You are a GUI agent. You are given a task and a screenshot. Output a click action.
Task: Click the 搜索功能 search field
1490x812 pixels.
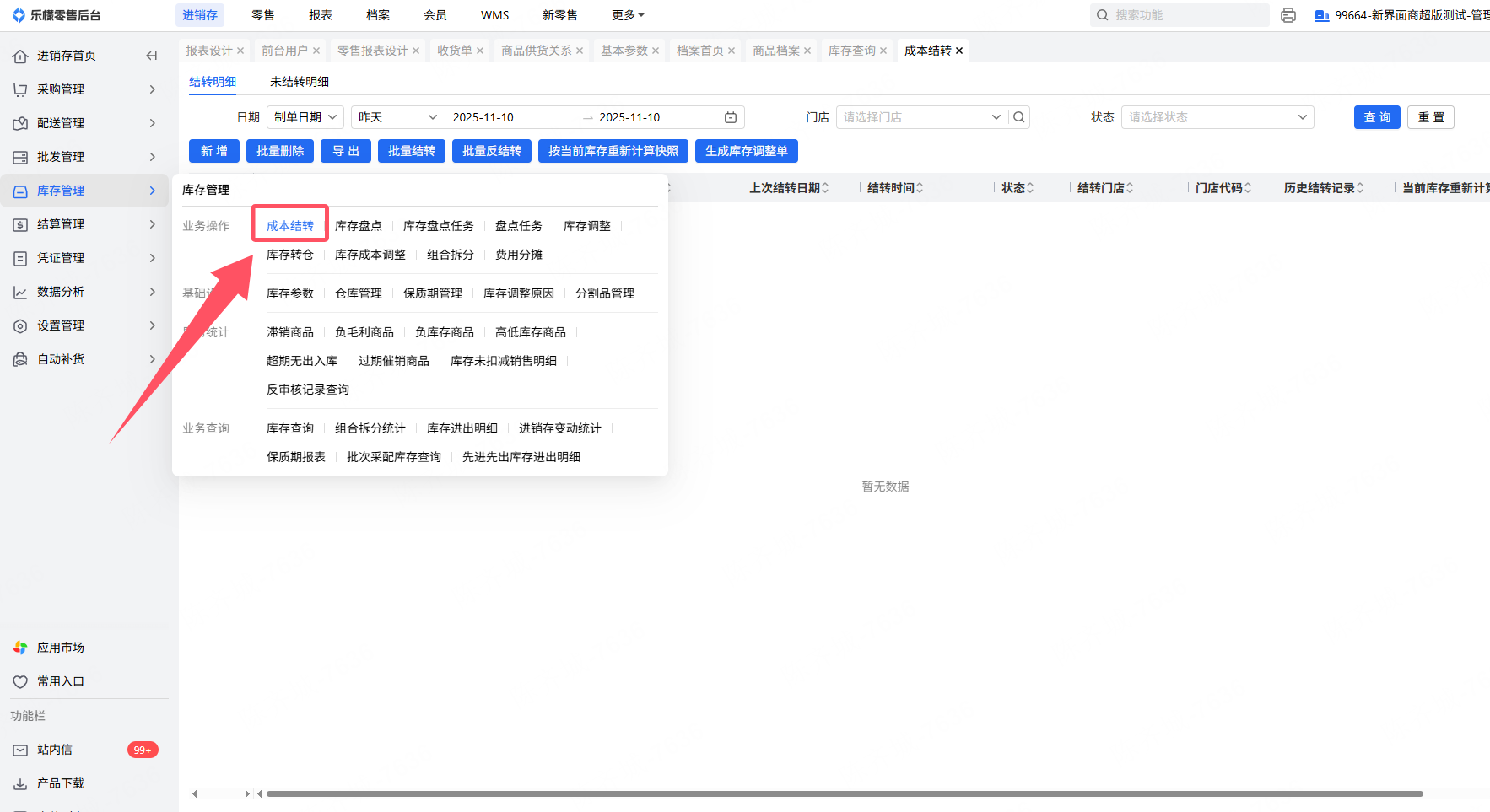tap(1180, 15)
